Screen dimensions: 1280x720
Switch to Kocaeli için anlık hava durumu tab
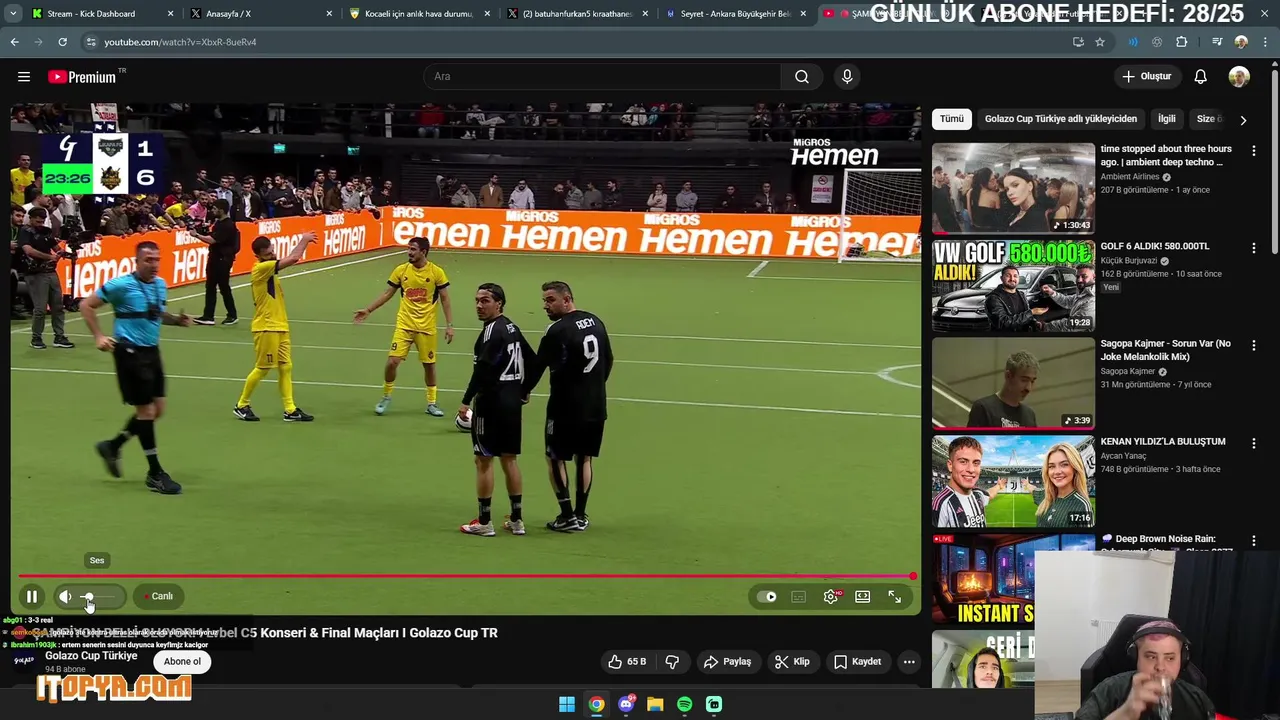(x=418, y=14)
